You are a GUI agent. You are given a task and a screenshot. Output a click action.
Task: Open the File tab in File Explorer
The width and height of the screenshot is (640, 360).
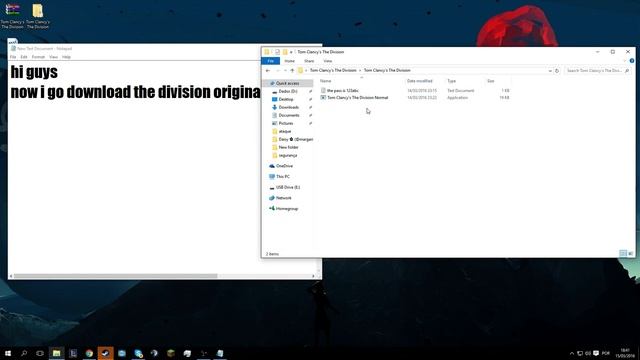(270, 61)
